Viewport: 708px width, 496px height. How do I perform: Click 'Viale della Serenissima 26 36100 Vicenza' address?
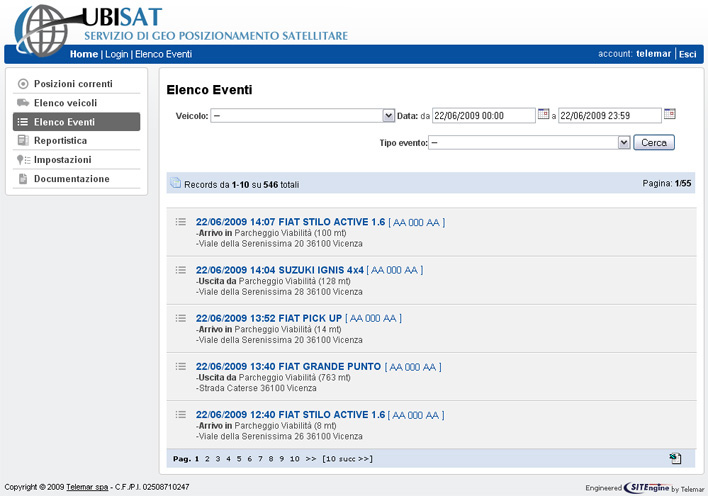coord(280,436)
